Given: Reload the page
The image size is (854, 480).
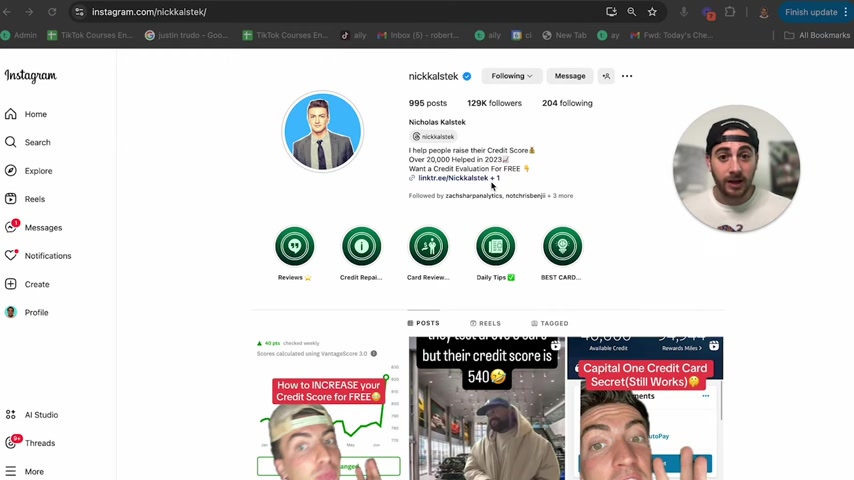Looking at the screenshot, I should [x=52, y=12].
